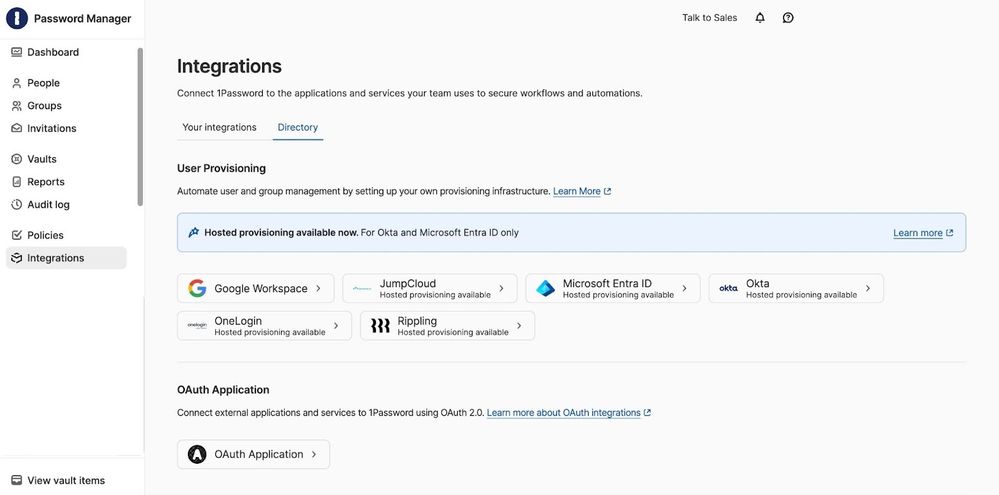
Task: Open the Okta chevron arrow
Action: coord(868,289)
